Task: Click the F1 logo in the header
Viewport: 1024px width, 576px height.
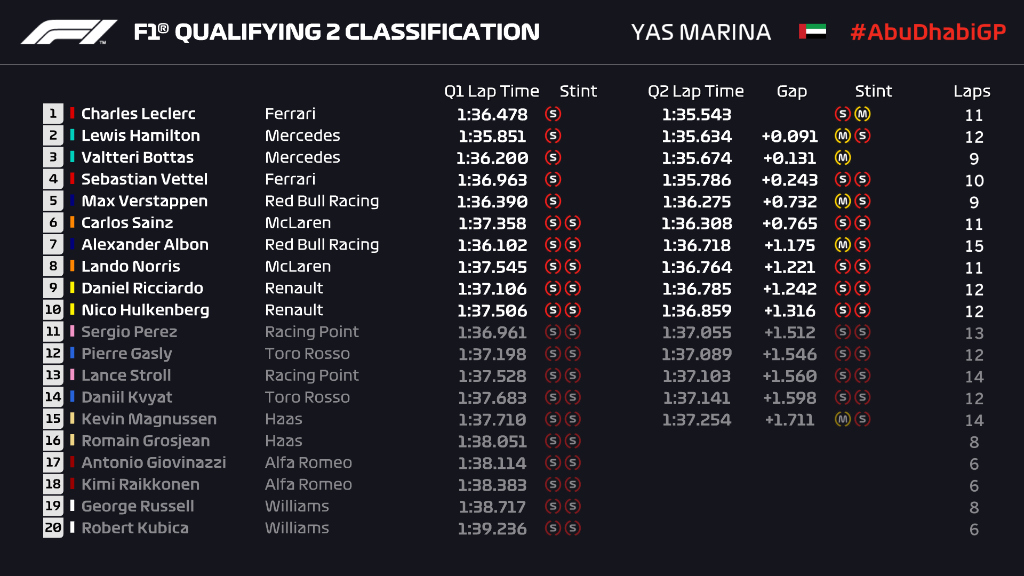Action: [x=69, y=32]
